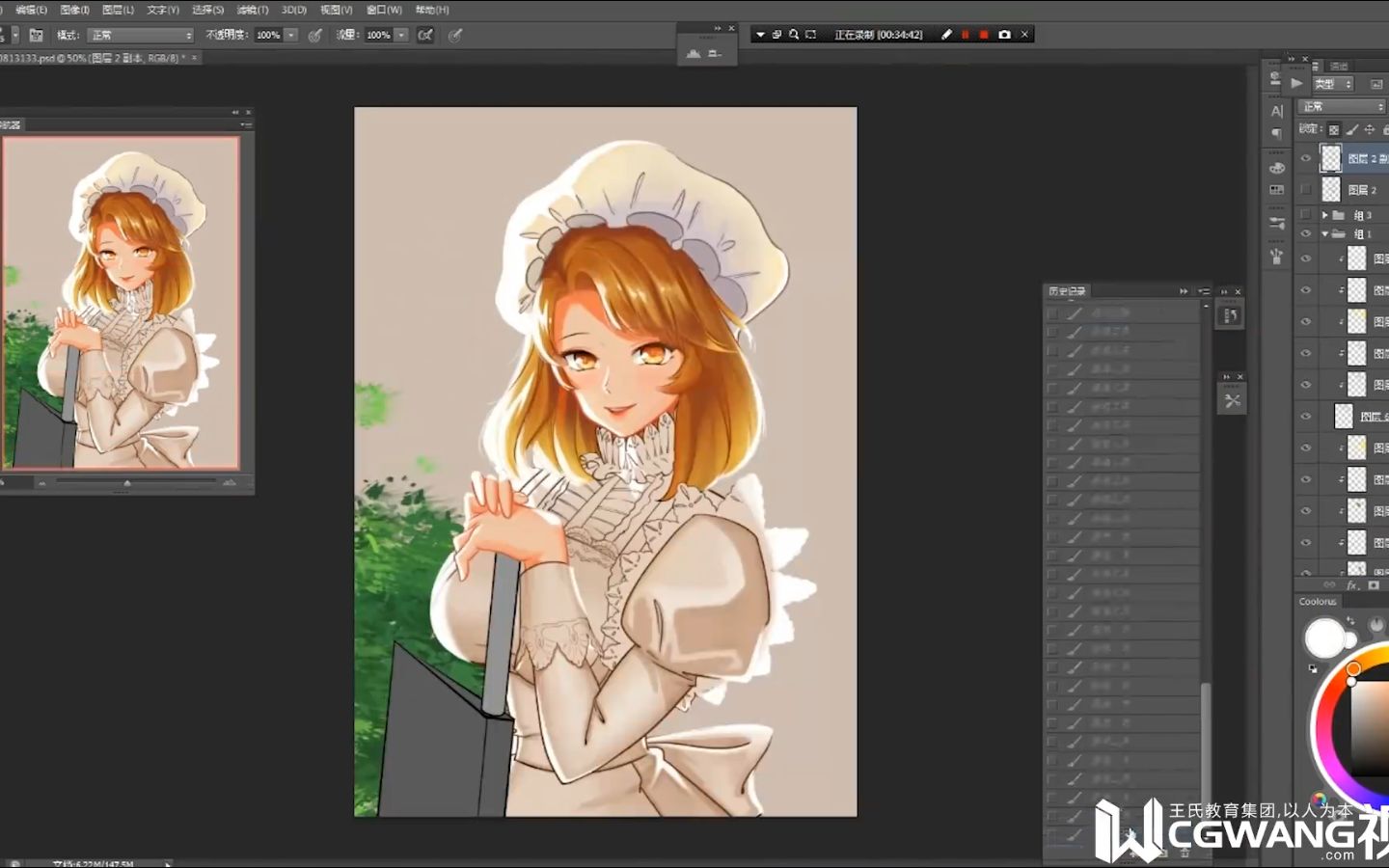This screenshot has height=868, width=1389.
Task: Set history brush source on first history row
Action: pyautogui.click(x=1052, y=313)
